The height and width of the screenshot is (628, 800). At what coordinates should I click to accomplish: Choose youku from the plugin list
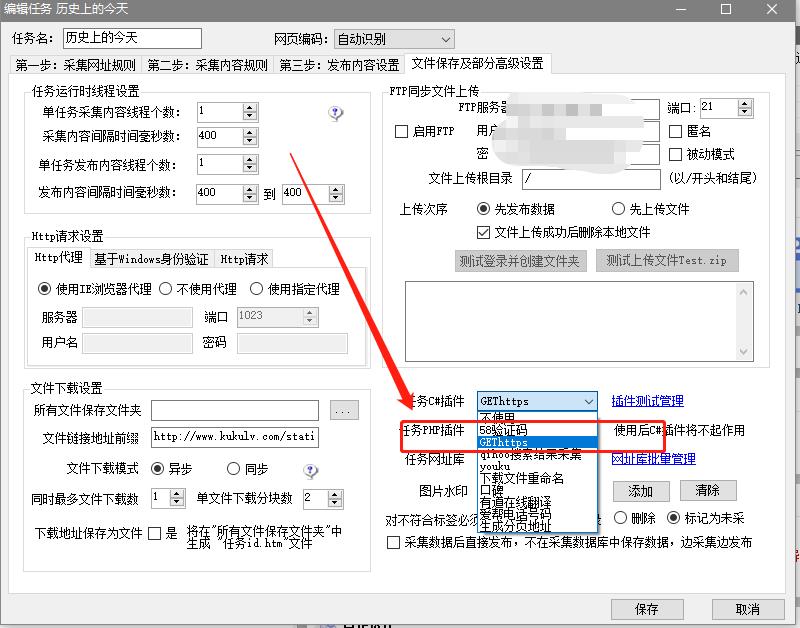coord(537,466)
